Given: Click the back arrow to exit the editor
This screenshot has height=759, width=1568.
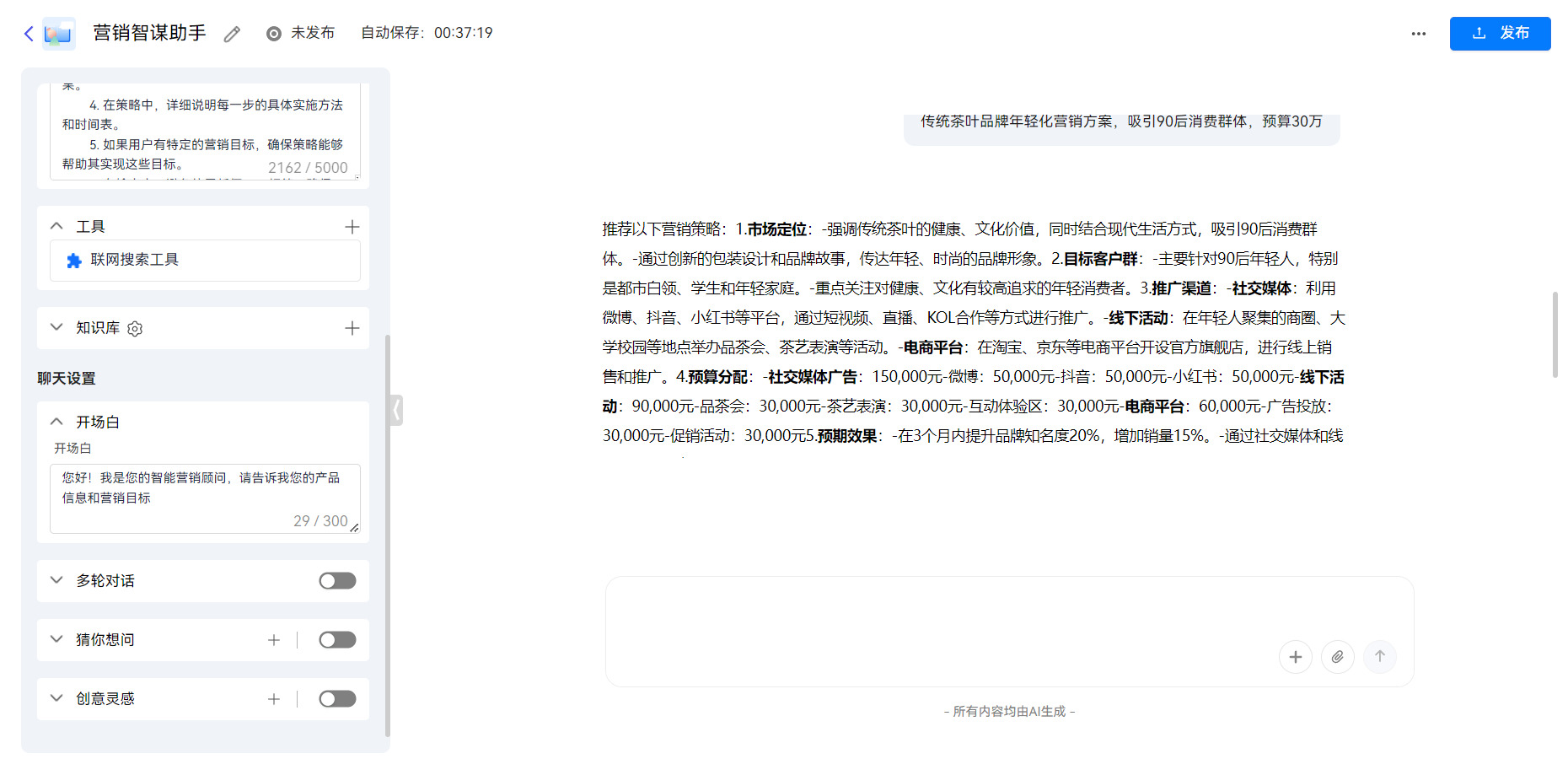Looking at the screenshot, I should pos(27,33).
